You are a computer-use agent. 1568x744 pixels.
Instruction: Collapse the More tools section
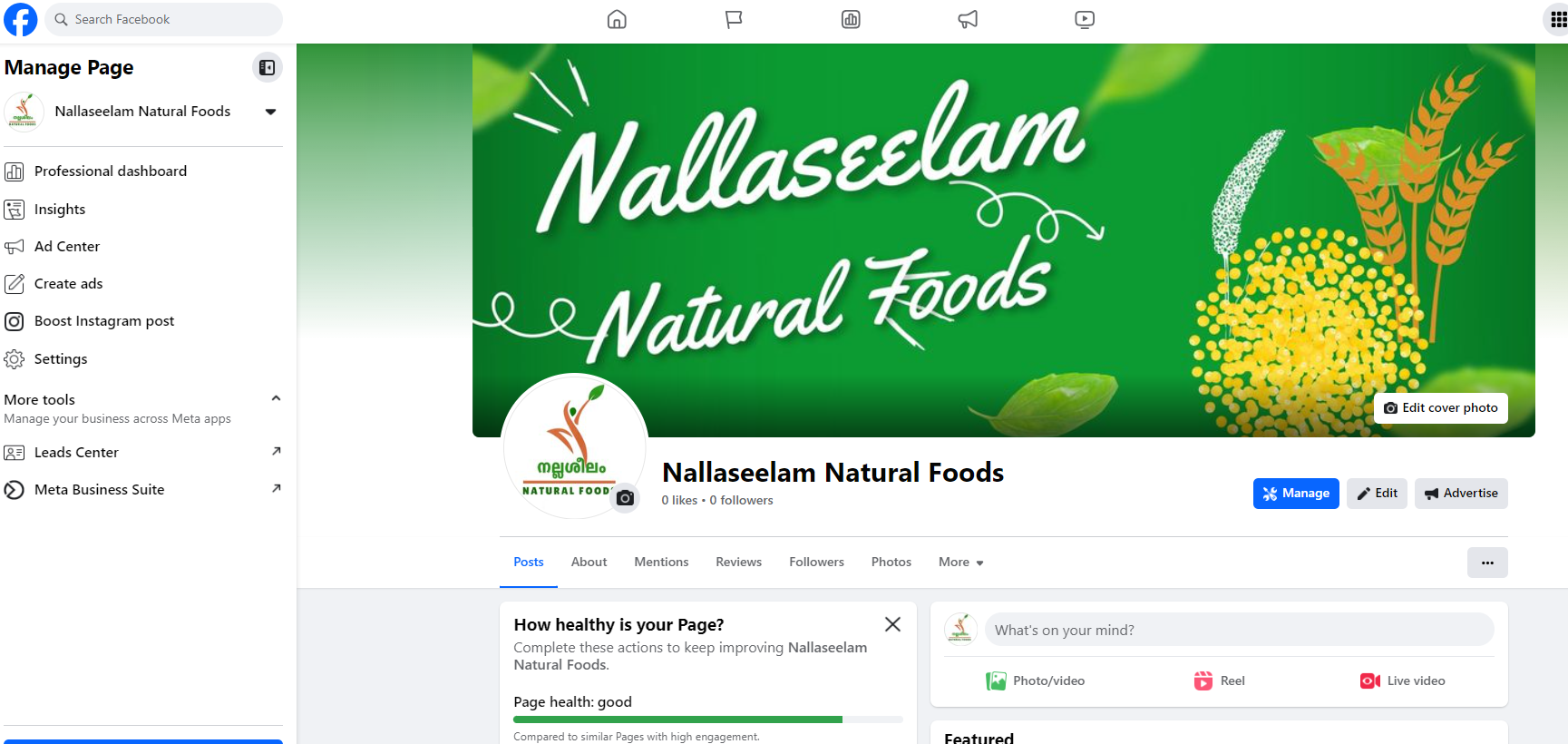[x=276, y=398]
